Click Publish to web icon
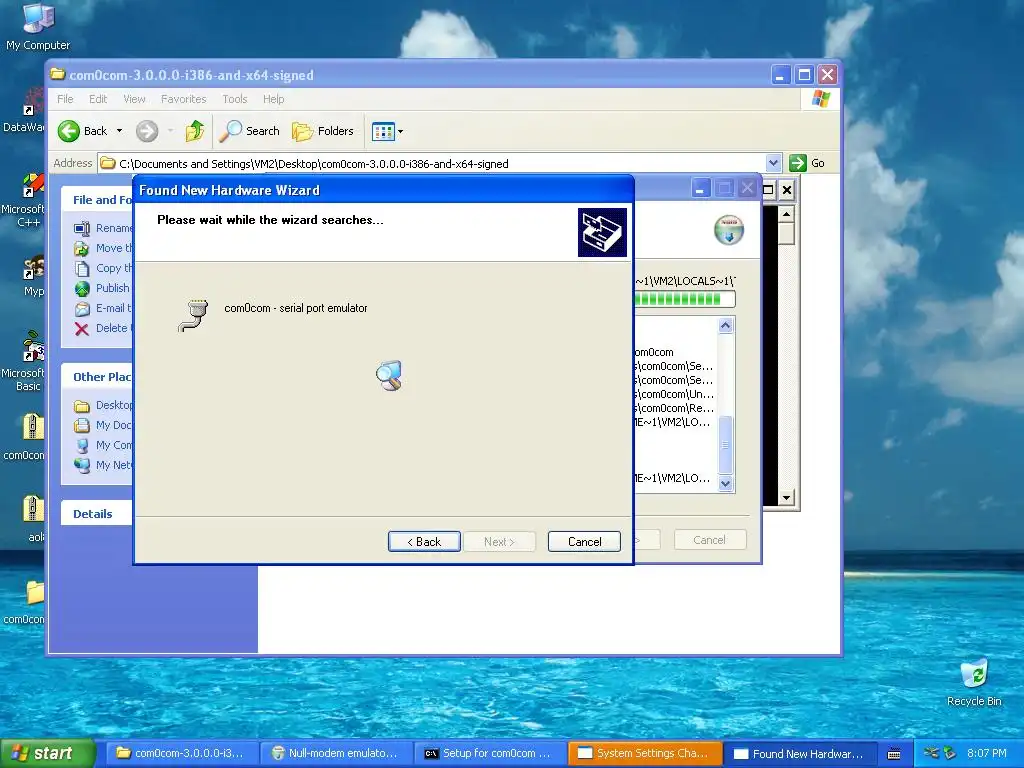The height and width of the screenshot is (768, 1024). (x=82, y=289)
